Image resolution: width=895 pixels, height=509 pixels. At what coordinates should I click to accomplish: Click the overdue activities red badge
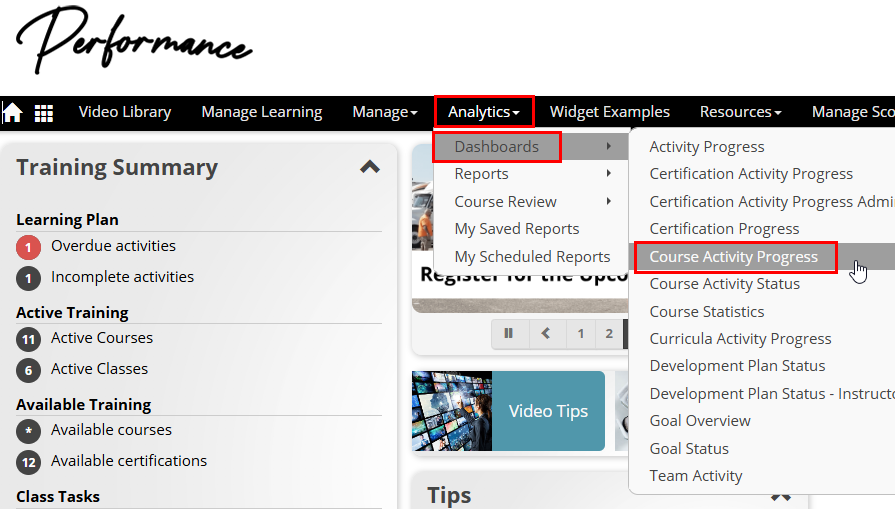click(29, 247)
